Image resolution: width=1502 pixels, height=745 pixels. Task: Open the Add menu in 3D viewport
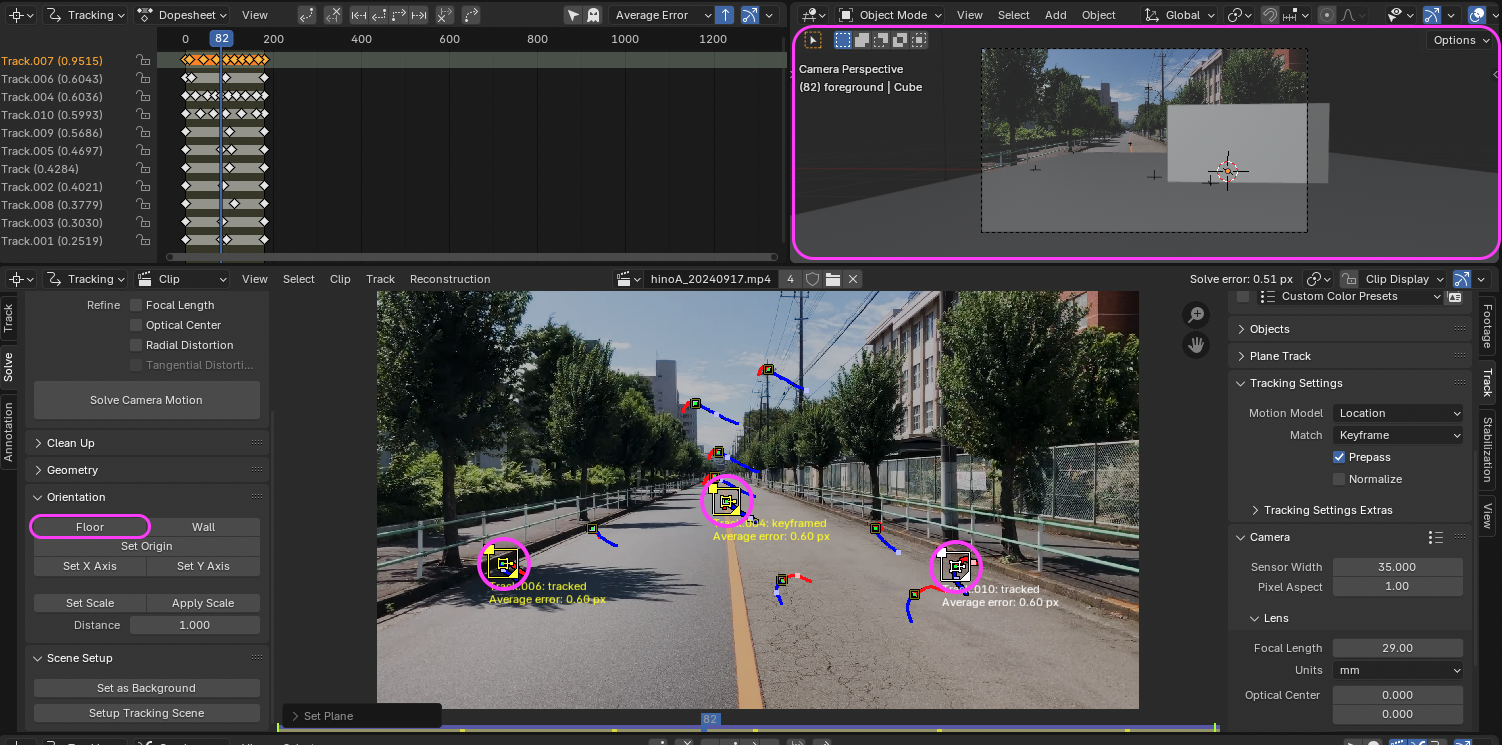[1055, 15]
